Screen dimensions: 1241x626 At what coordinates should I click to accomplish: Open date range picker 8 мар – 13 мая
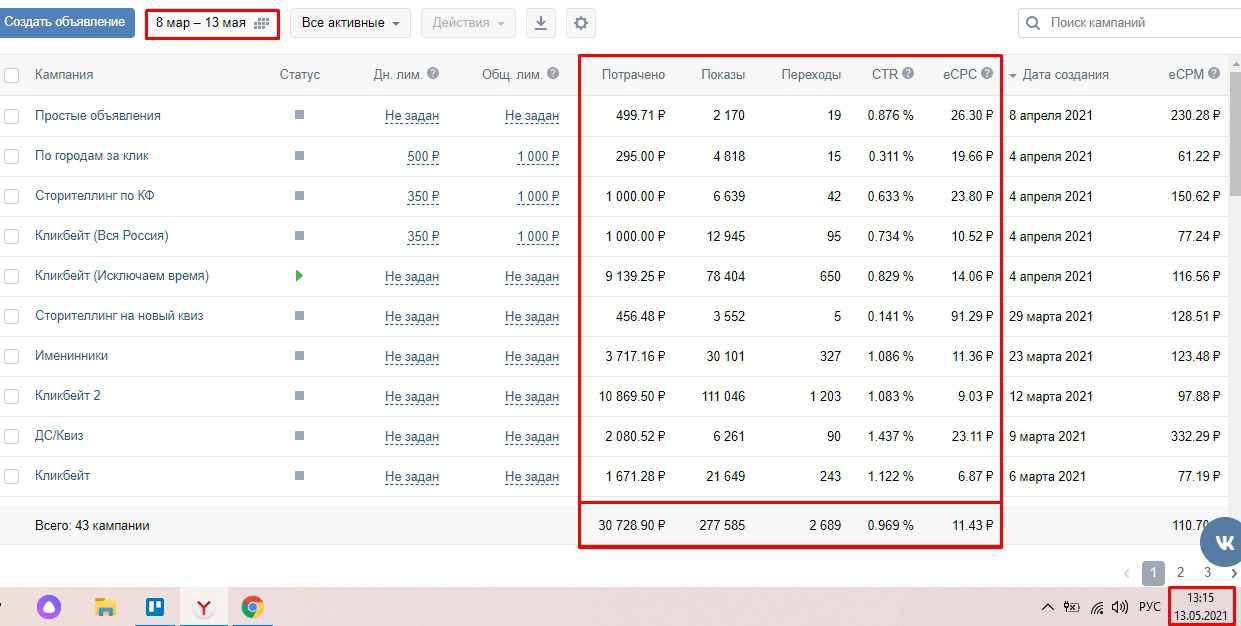point(212,23)
